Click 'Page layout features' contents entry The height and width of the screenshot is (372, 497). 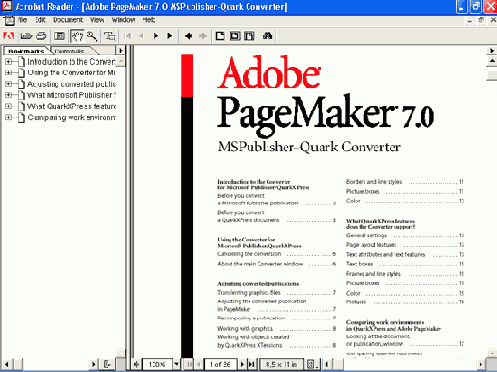pos(371,245)
